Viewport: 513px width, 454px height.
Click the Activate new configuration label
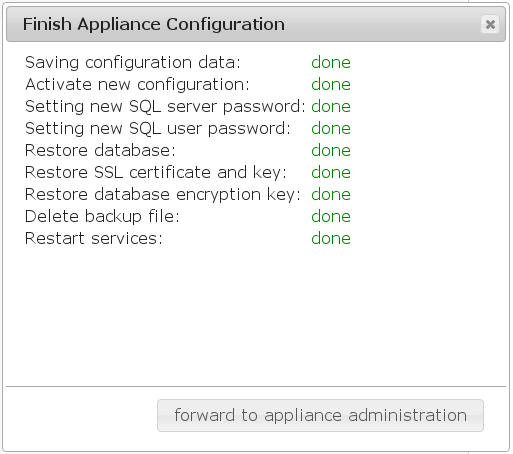tap(137, 84)
